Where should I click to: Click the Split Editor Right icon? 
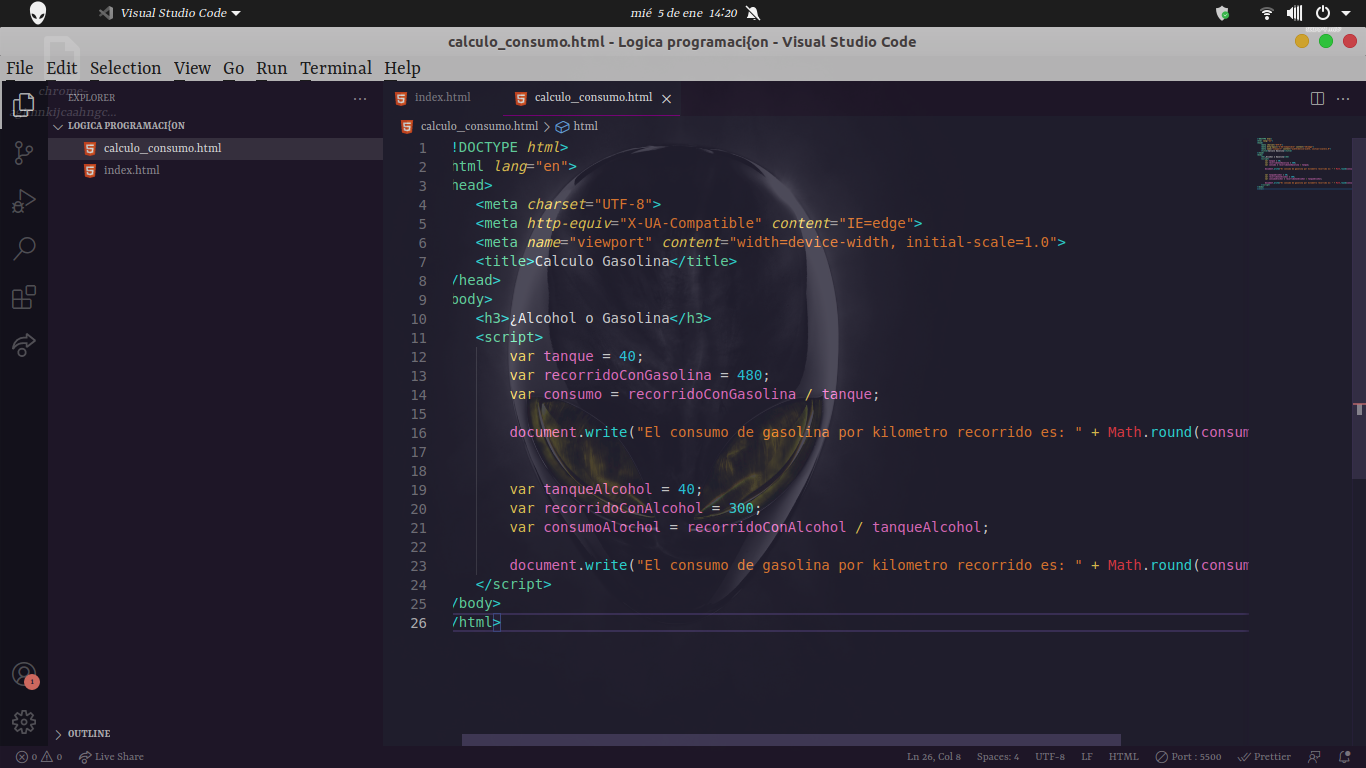(x=1317, y=98)
